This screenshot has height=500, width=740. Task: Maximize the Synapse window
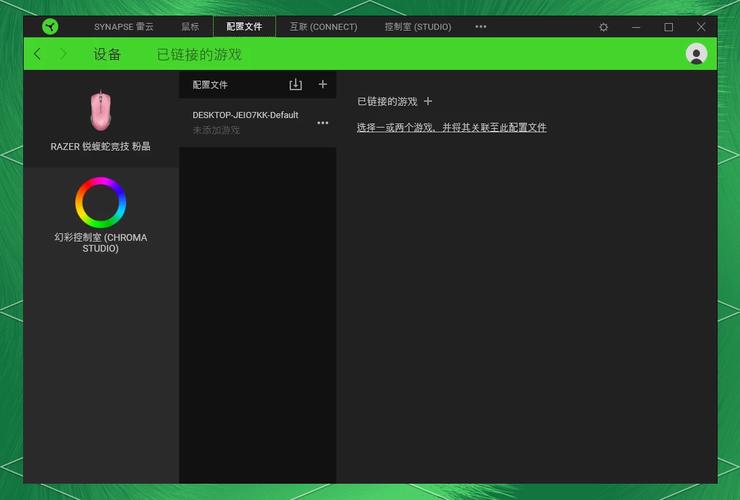[x=668, y=27]
